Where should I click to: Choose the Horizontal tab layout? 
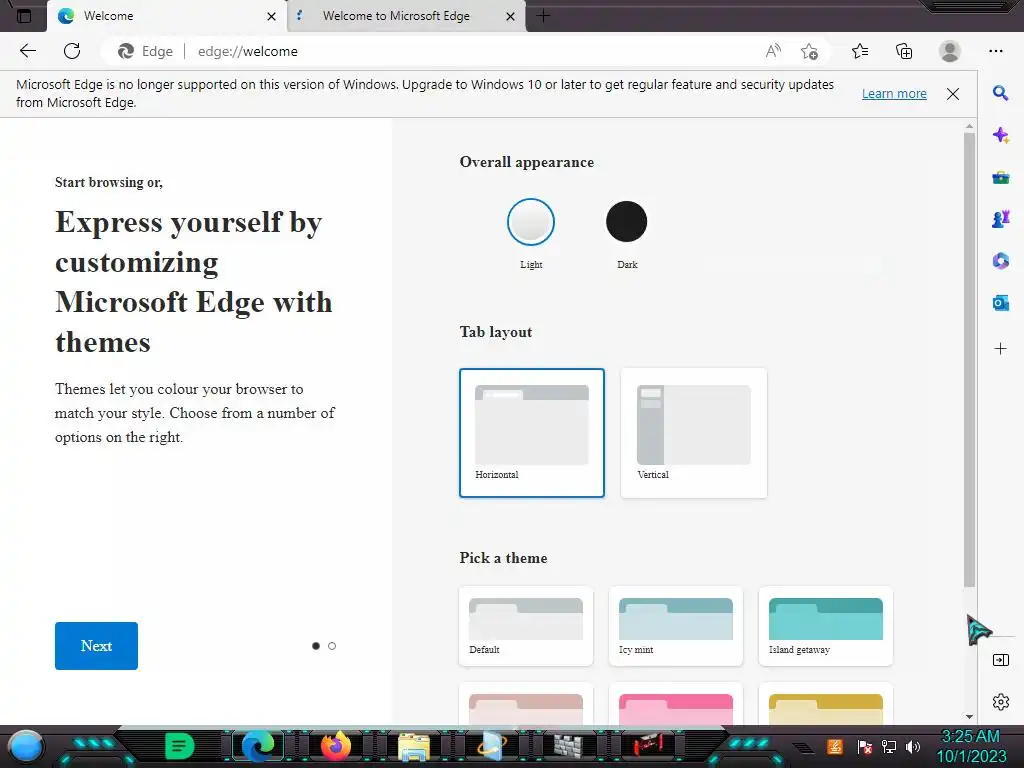click(x=532, y=433)
